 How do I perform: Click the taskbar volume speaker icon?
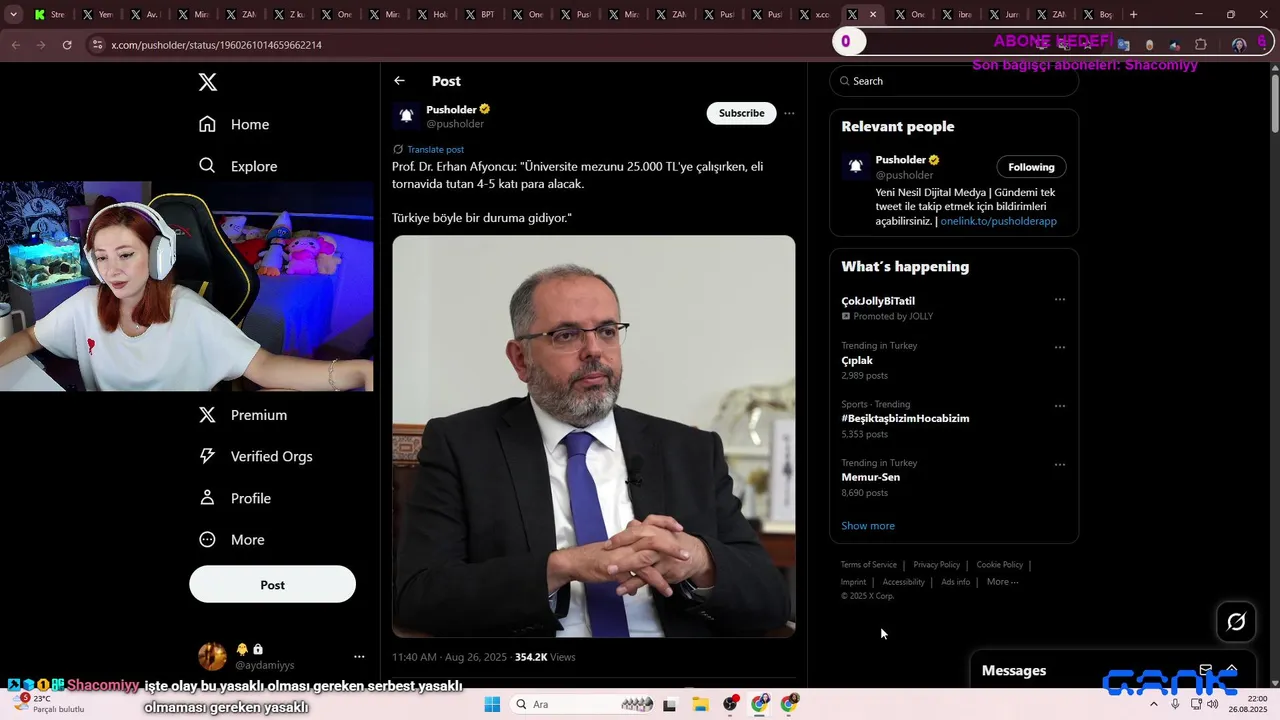coord(1212,704)
